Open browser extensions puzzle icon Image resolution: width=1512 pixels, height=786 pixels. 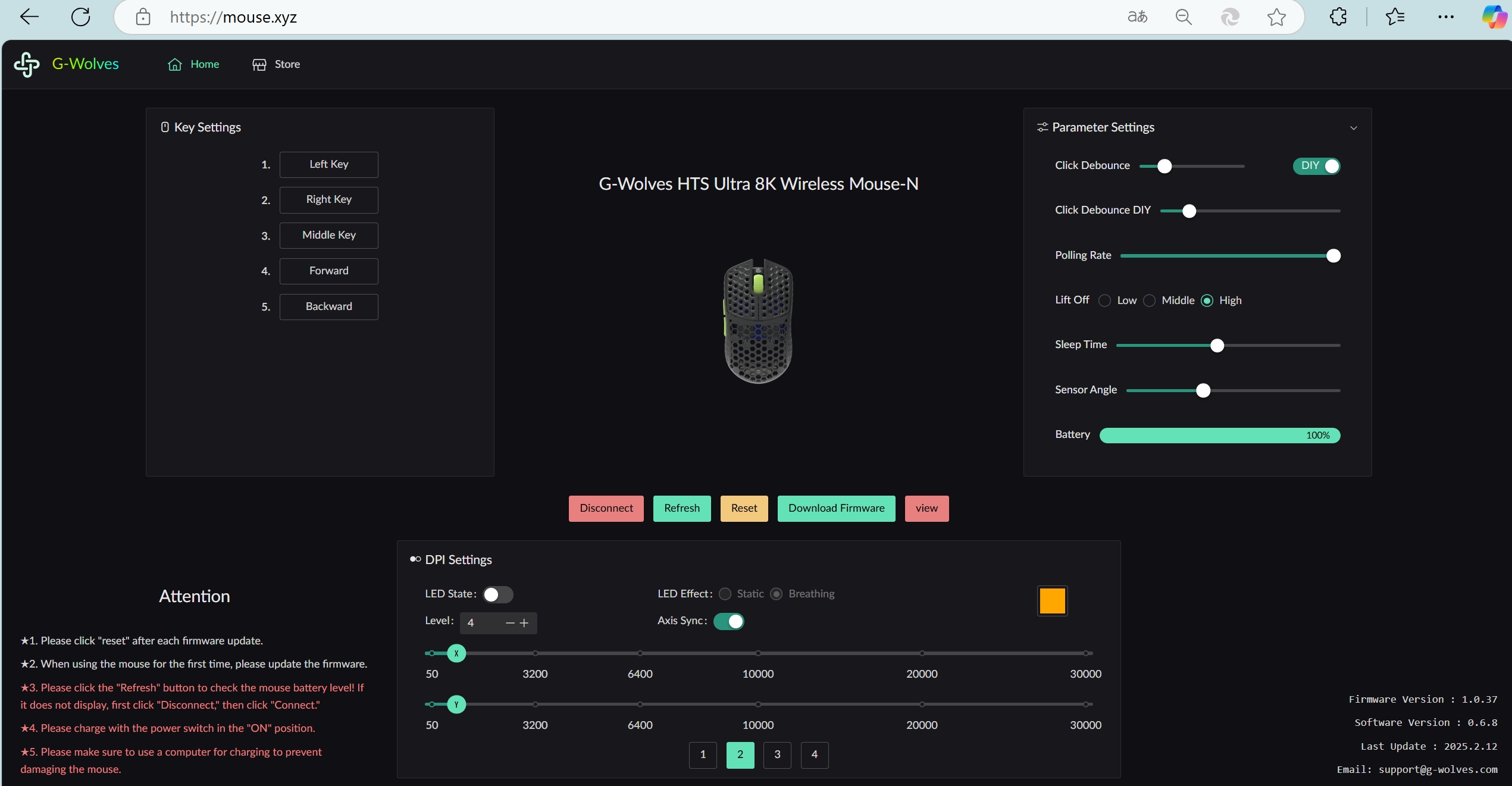(1338, 17)
